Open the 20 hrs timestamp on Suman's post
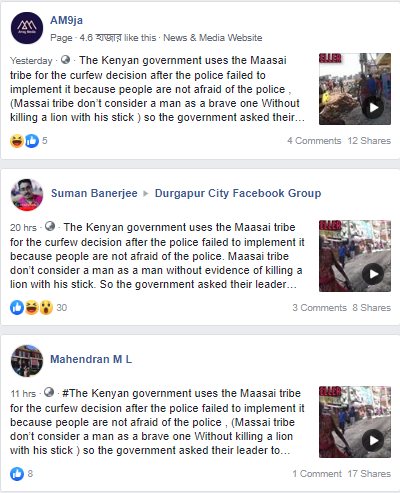400x493 pixels. click(x=23, y=228)
